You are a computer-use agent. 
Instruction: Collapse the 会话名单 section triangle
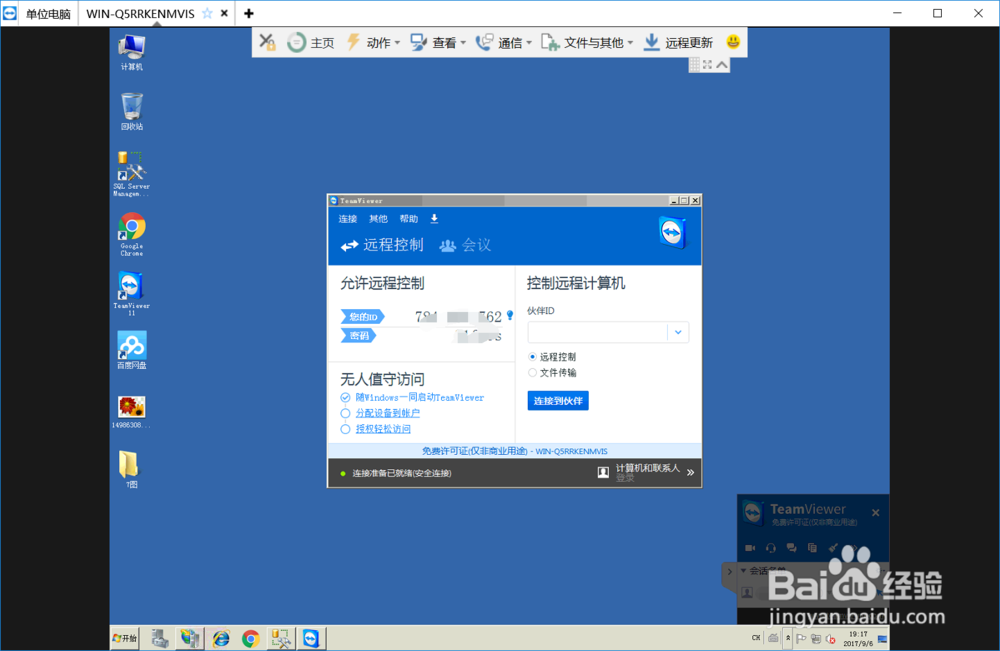[743, 570]
